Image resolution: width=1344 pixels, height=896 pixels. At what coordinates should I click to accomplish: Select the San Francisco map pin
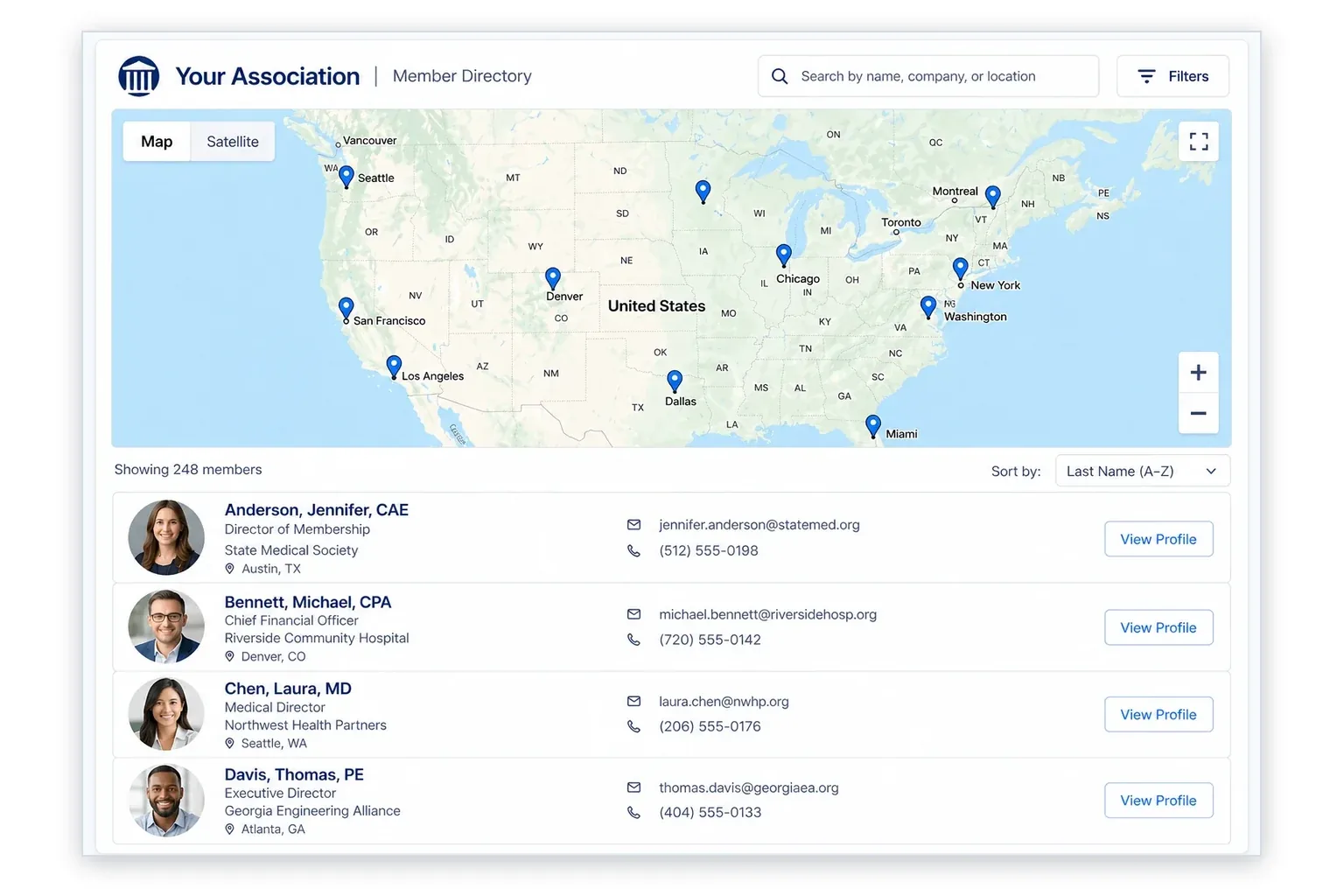click(346, 309)
